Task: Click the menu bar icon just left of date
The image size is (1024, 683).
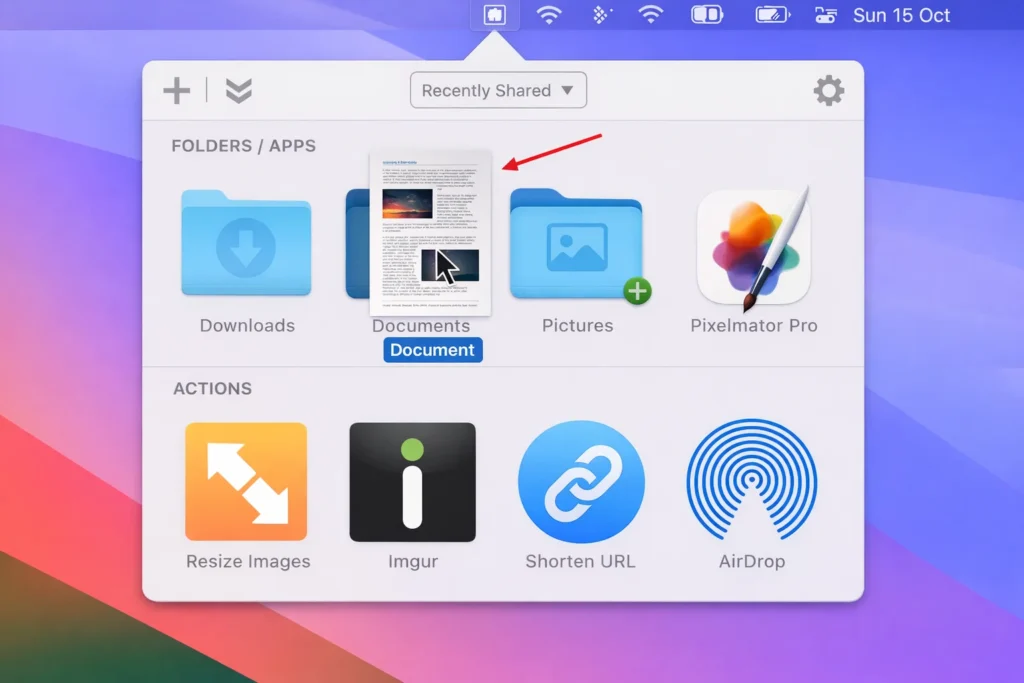Action: pos(825,15)
